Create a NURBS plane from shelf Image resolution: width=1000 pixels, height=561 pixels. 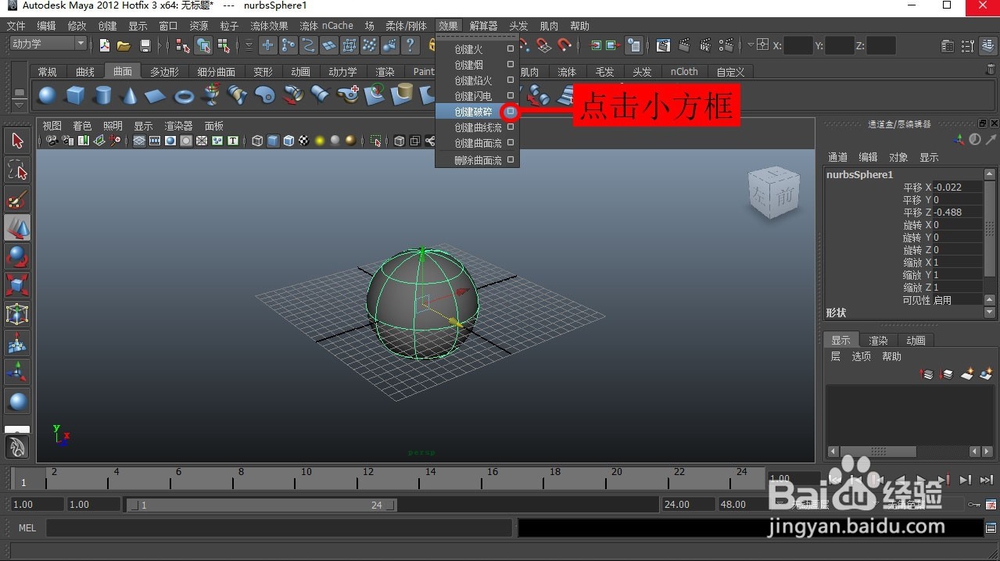155,96
